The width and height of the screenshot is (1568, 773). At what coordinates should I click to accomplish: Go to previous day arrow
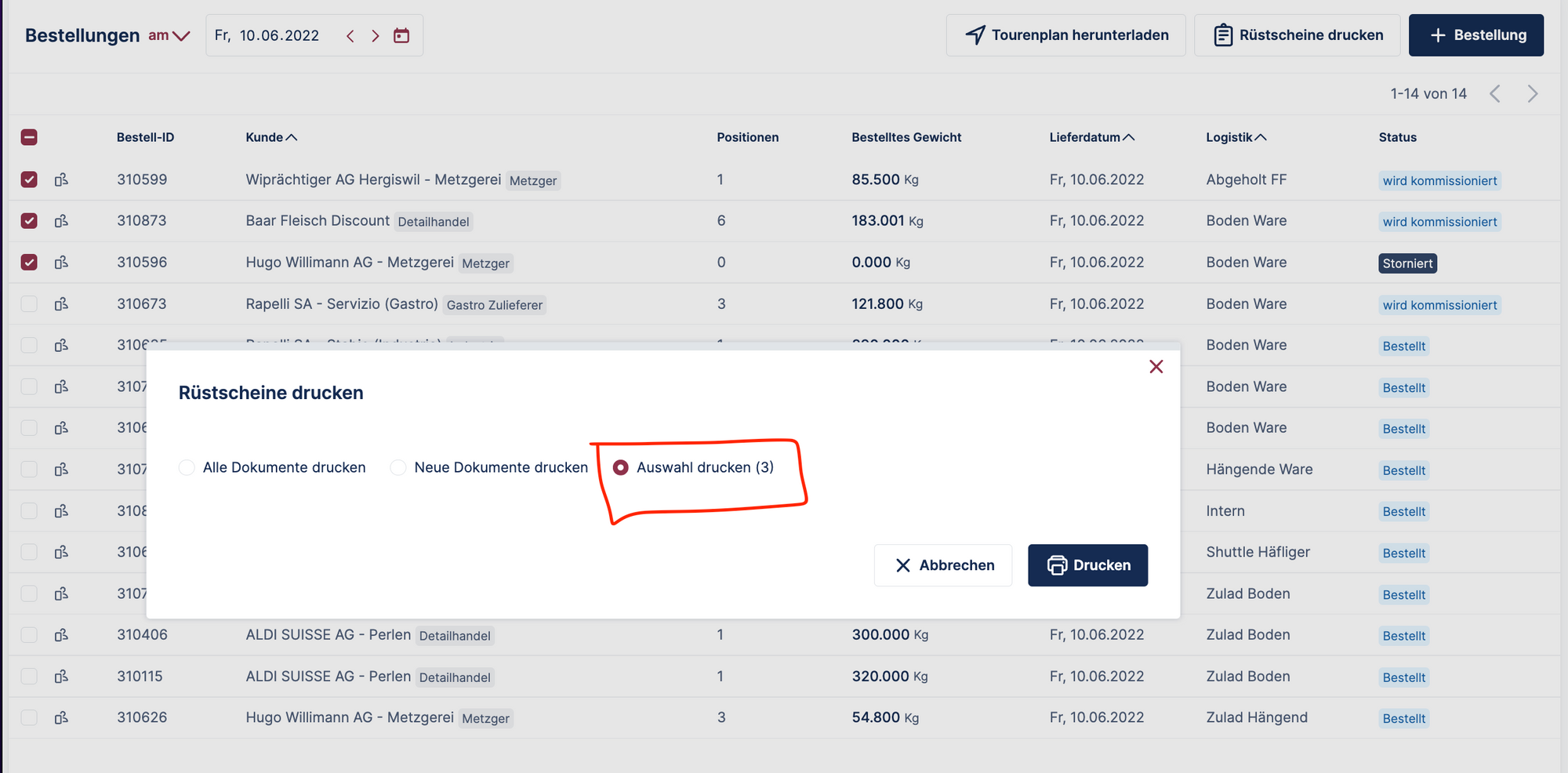350,35
